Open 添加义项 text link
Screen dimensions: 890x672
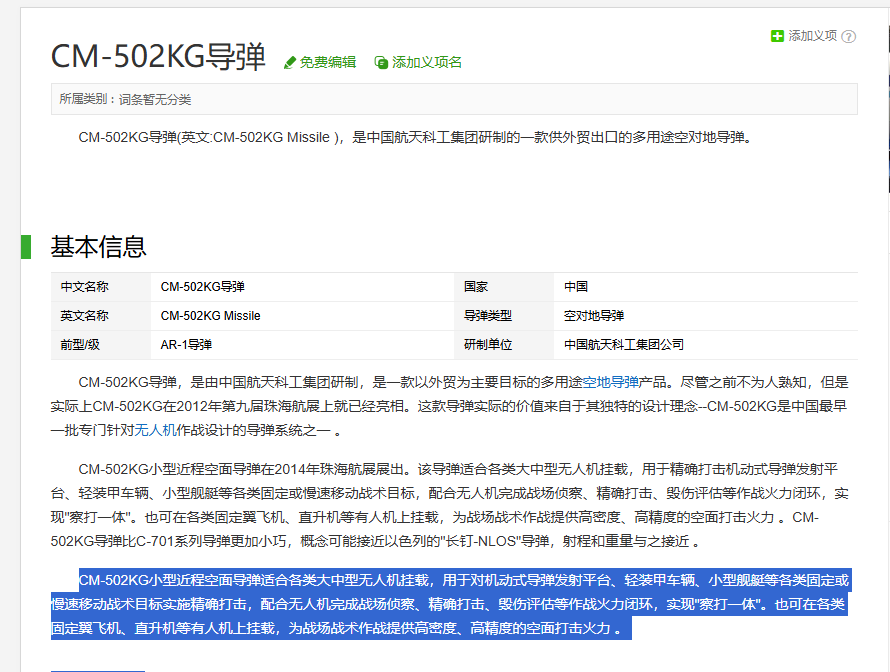812,36
